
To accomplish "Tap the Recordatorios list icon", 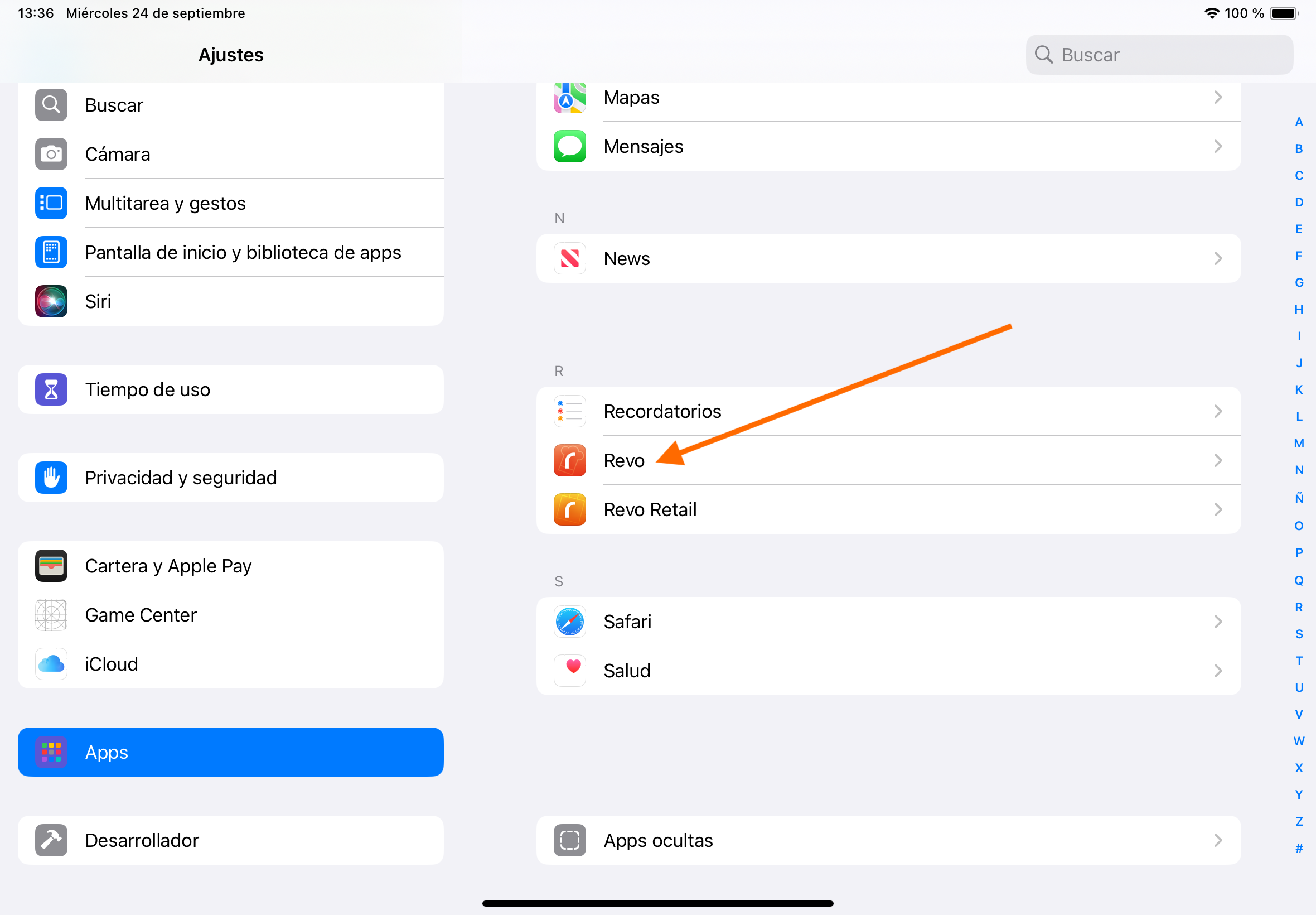I will click(569, 411).
